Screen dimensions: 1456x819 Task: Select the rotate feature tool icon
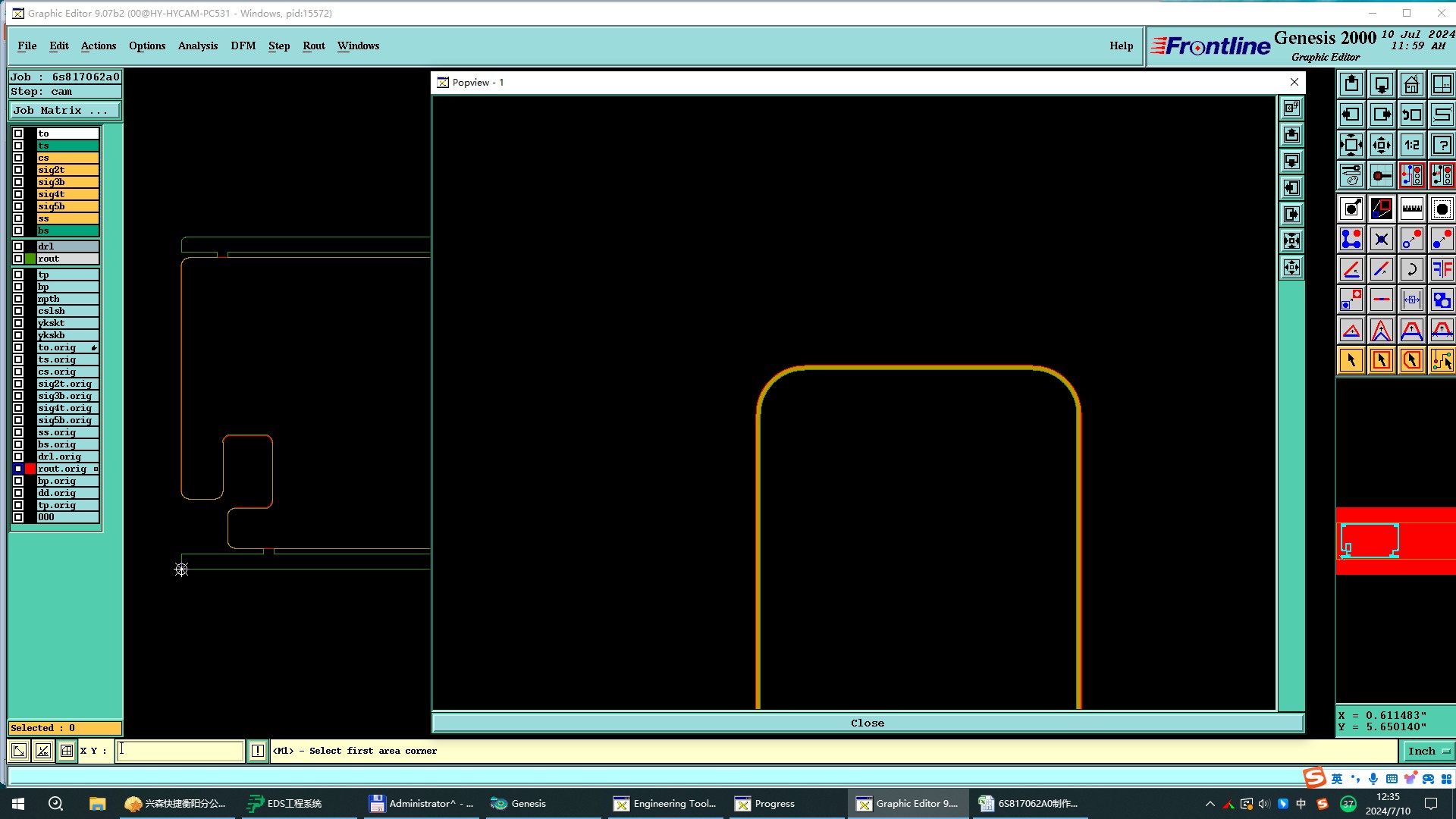coord(1411,269)
